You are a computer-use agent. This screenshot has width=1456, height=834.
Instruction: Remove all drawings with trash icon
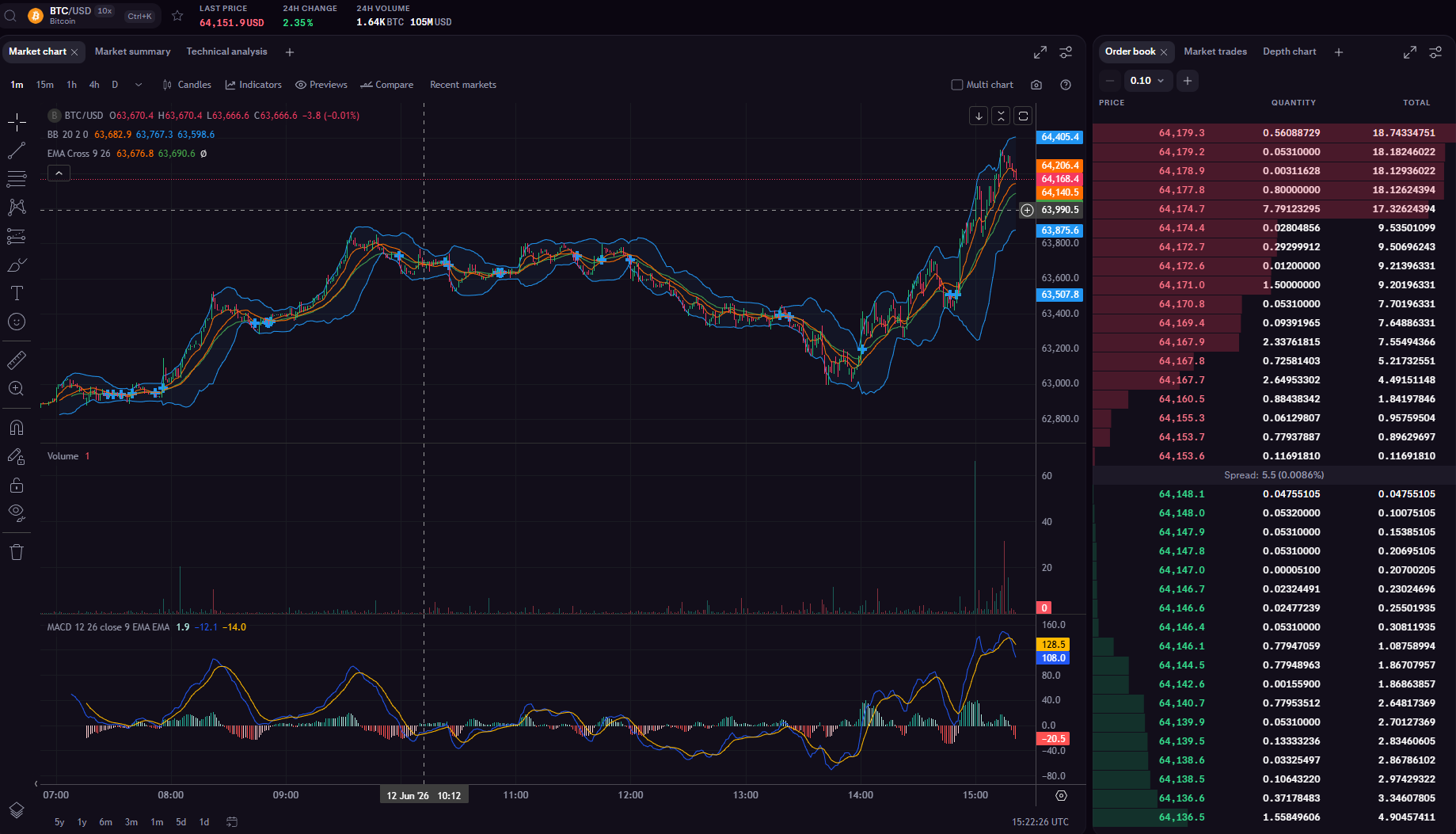pyautogui.click(x=17, y=552)
